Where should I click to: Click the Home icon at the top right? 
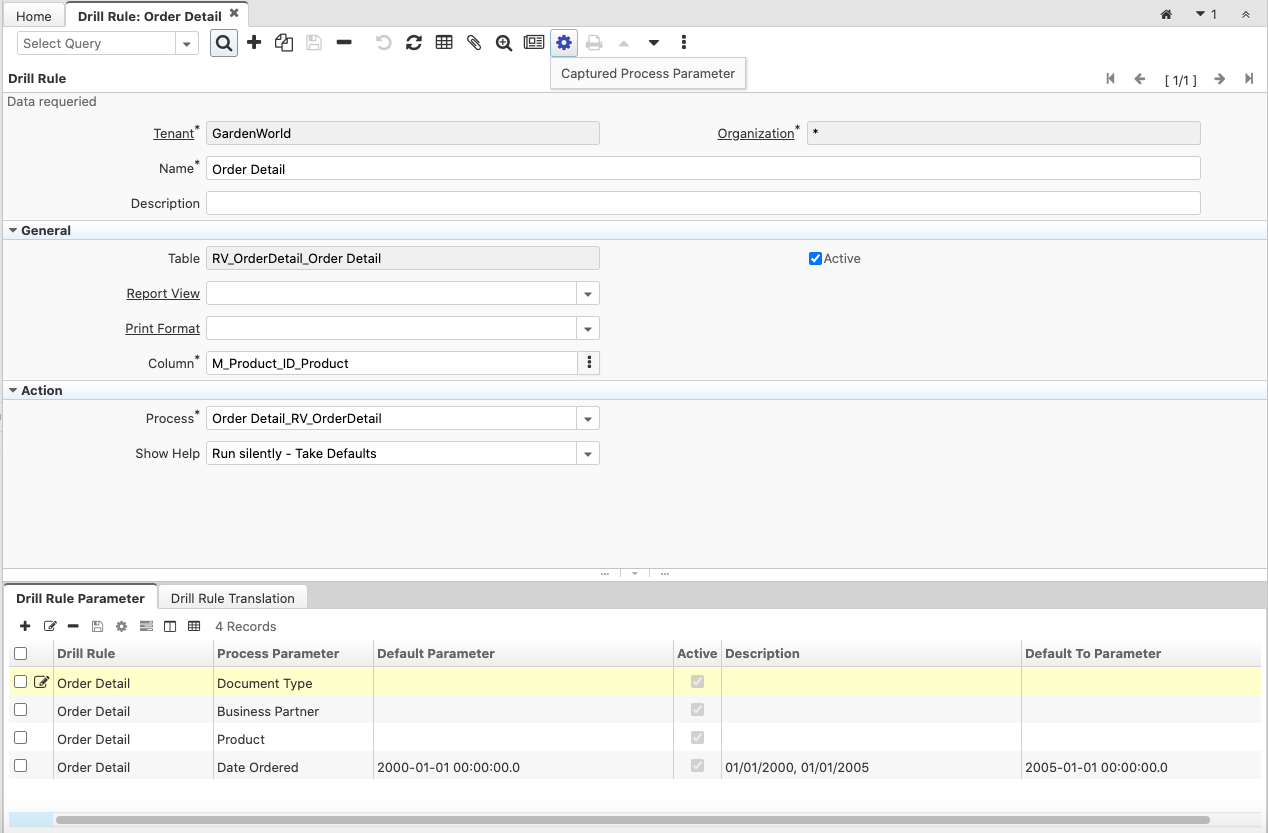click(1166, 15)
